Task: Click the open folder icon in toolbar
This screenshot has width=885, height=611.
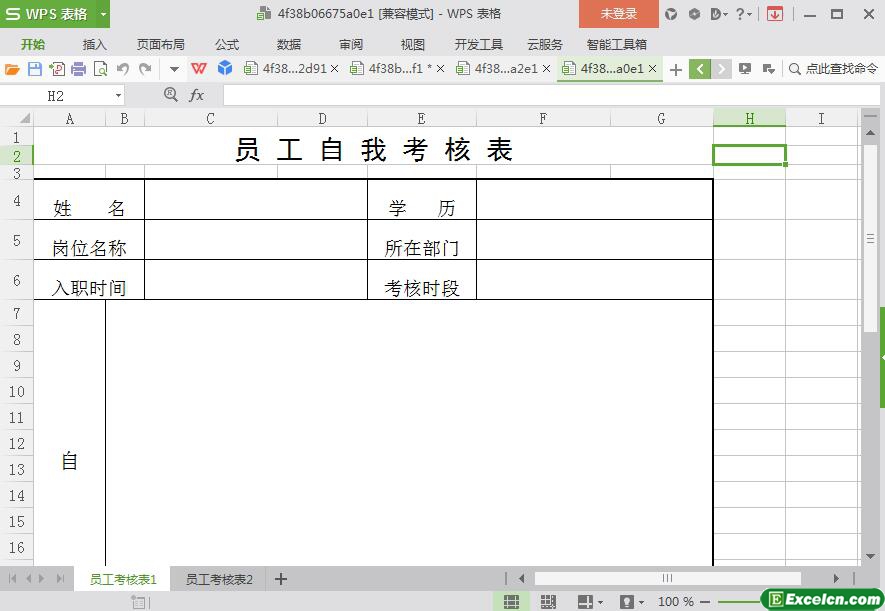Action: click(12, 69)
